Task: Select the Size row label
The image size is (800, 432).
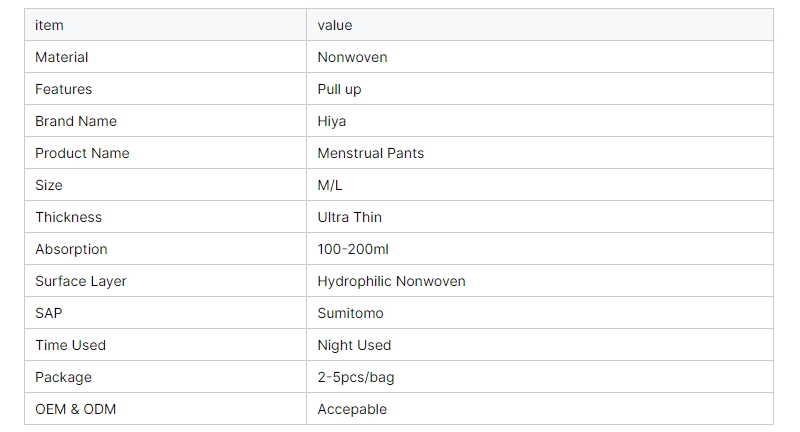Action: pyautogui.click(x=49, y=185)
